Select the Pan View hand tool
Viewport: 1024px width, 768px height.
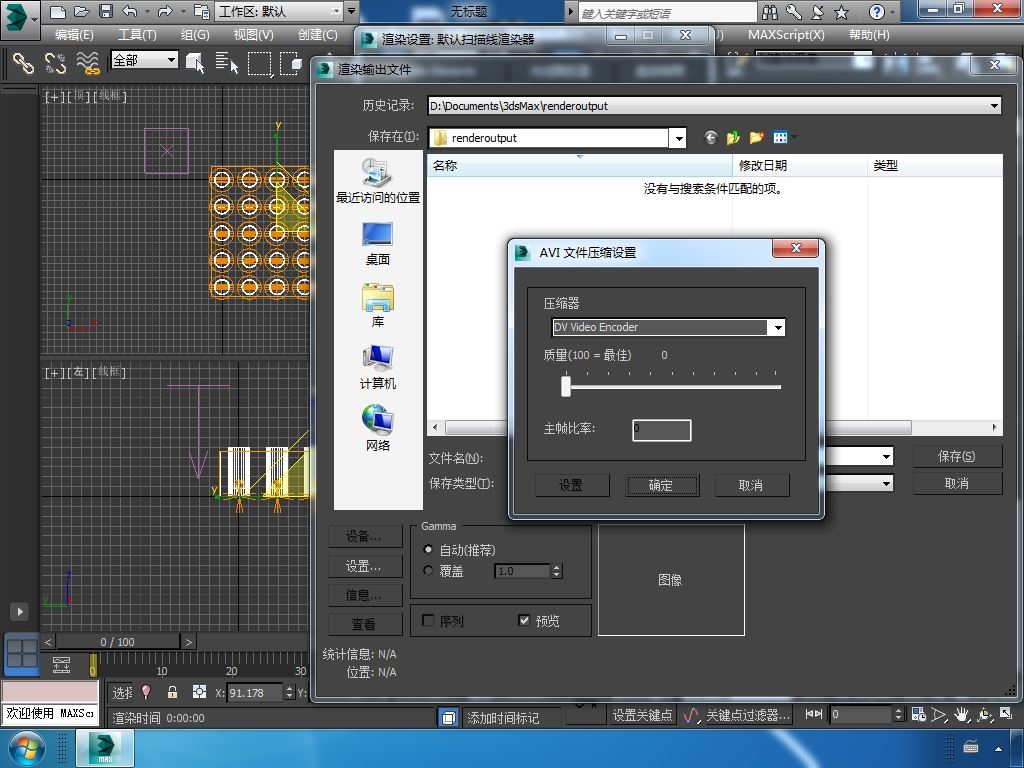961,714
